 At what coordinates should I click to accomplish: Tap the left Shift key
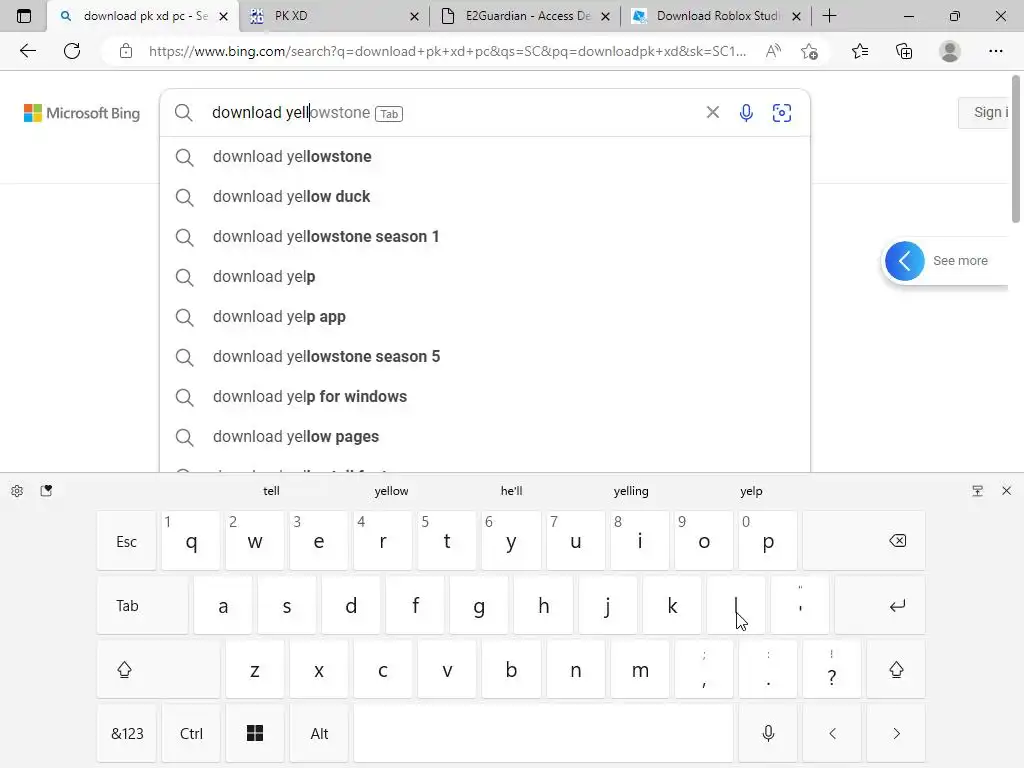tap(158, 669)
